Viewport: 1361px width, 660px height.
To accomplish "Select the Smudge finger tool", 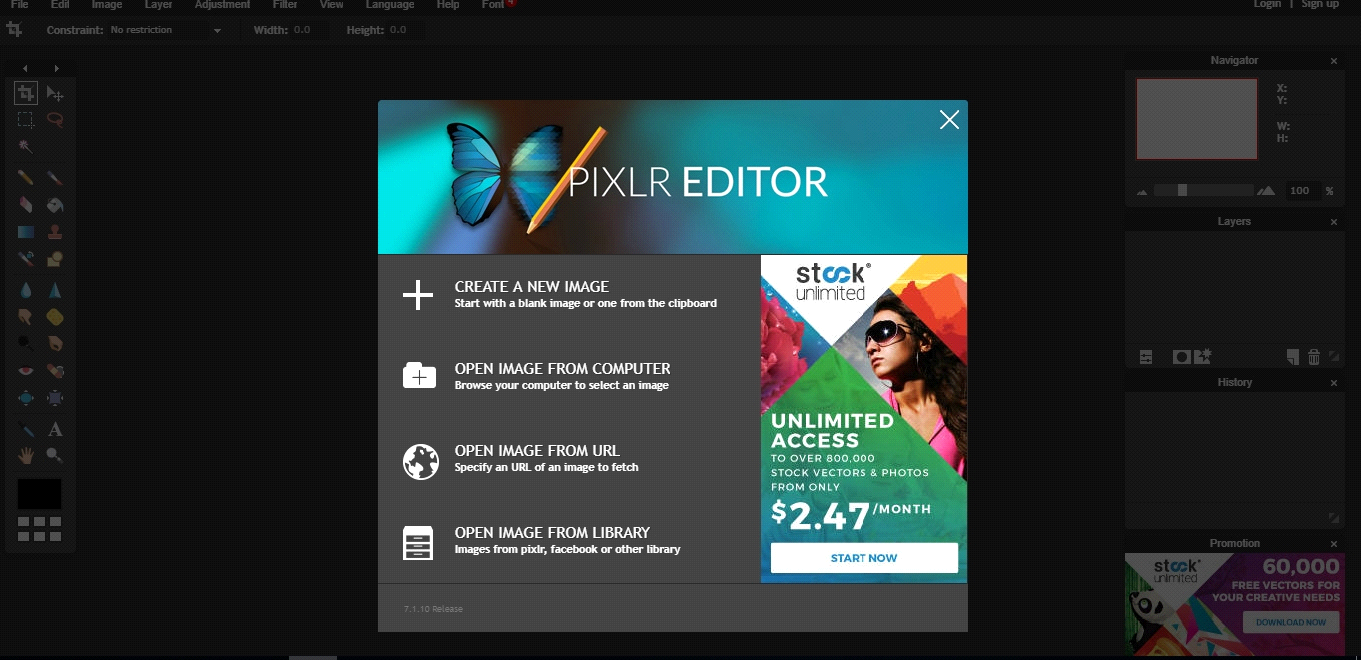I will pyautogui.click(x=26, y=317).
